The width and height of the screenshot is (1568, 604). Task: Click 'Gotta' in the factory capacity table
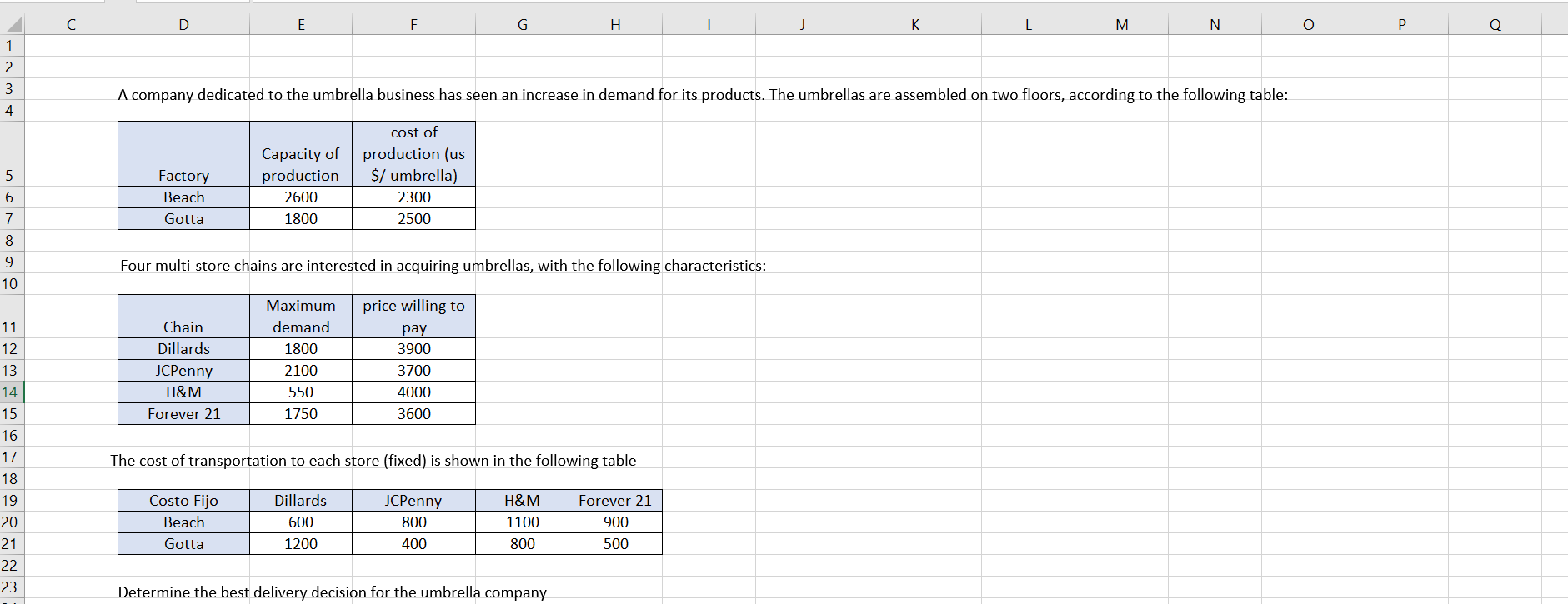[183, 218]
